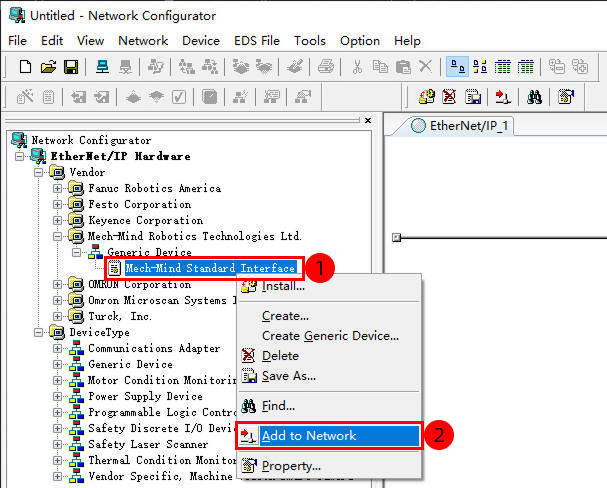
Task: Select Network Configurator root item
Action: point(91,140)
